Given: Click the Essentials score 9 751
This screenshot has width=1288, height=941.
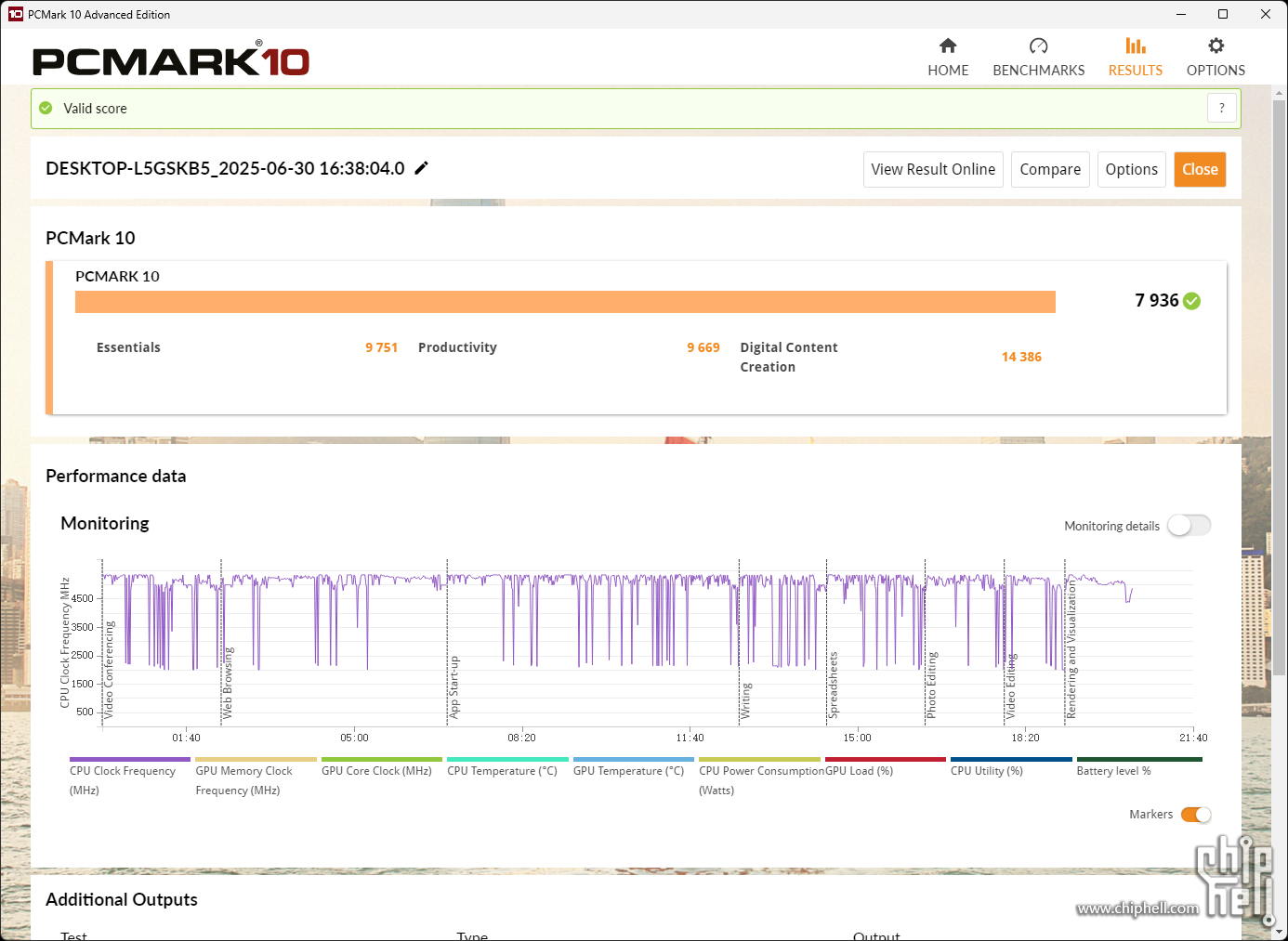Looking at the screenshot, I should click(381, 347).
